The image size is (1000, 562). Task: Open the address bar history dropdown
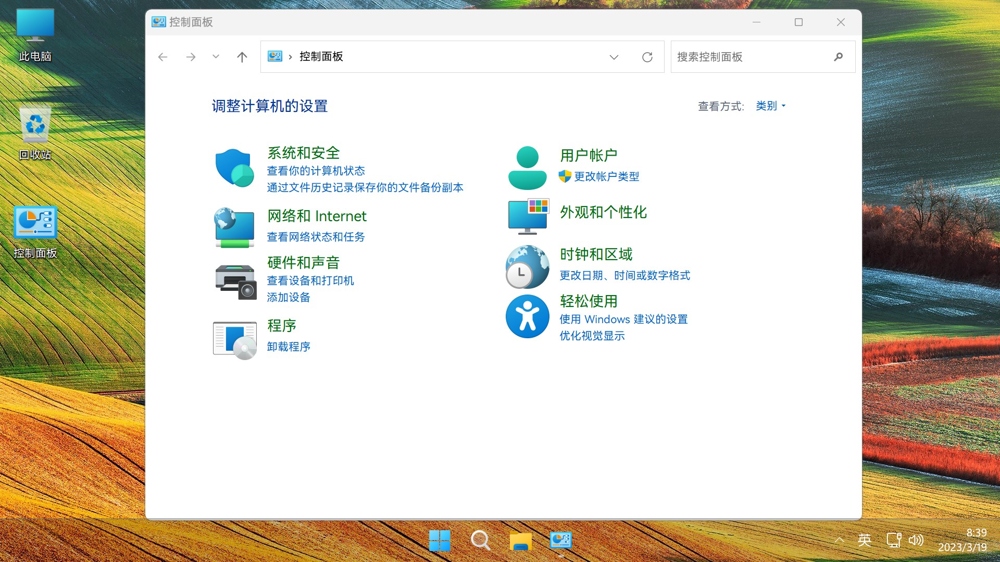click(x=614, y=57)
